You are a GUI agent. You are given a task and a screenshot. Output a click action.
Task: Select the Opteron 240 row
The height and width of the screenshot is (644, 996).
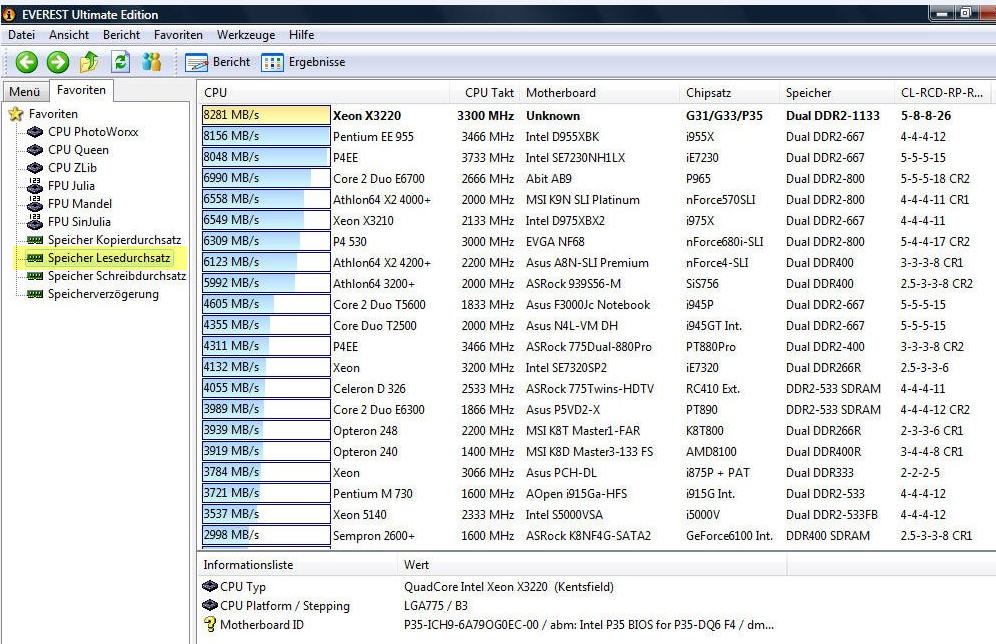[597, 451]
